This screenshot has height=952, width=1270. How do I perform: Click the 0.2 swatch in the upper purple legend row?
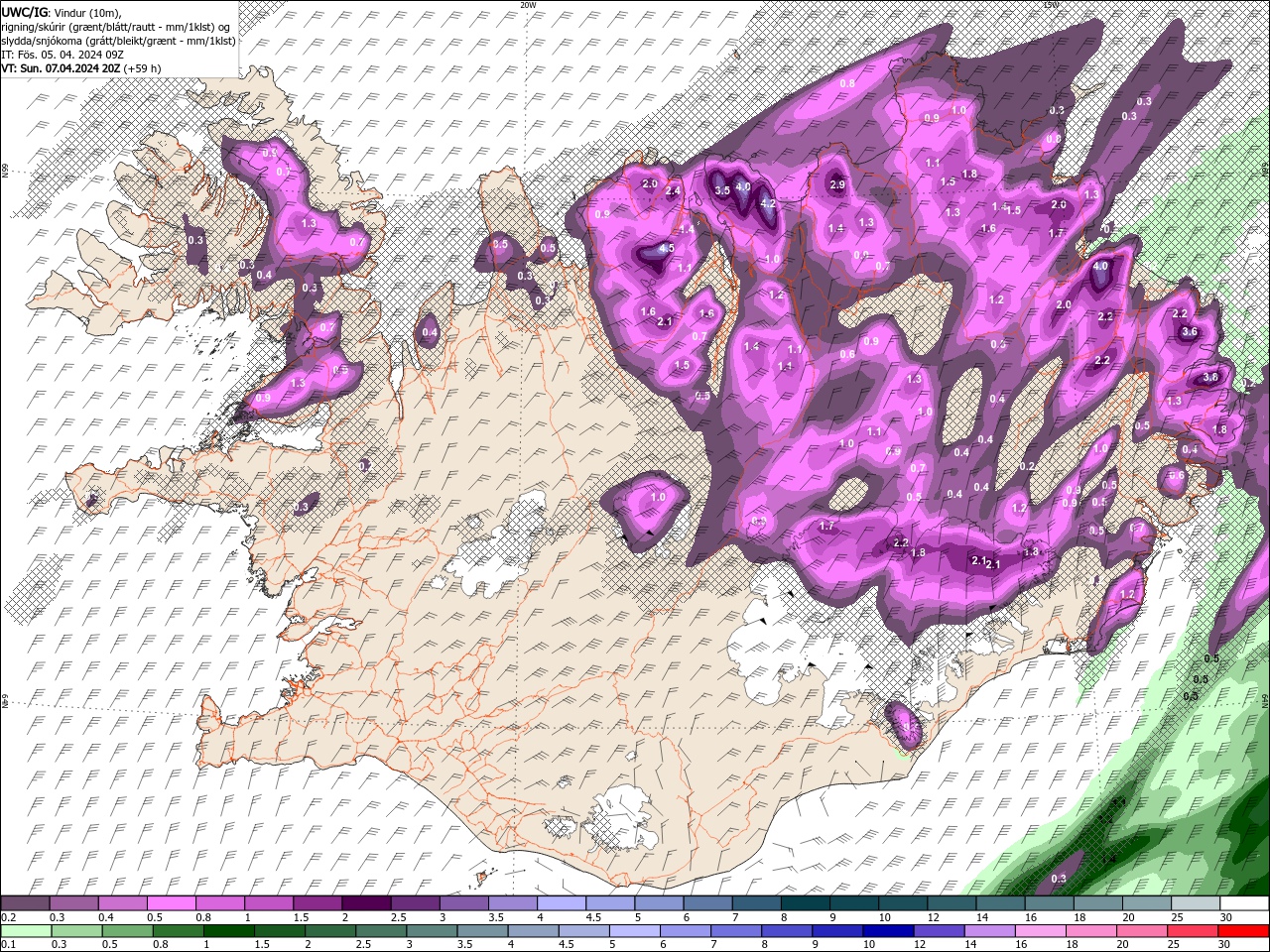point(25,903)
